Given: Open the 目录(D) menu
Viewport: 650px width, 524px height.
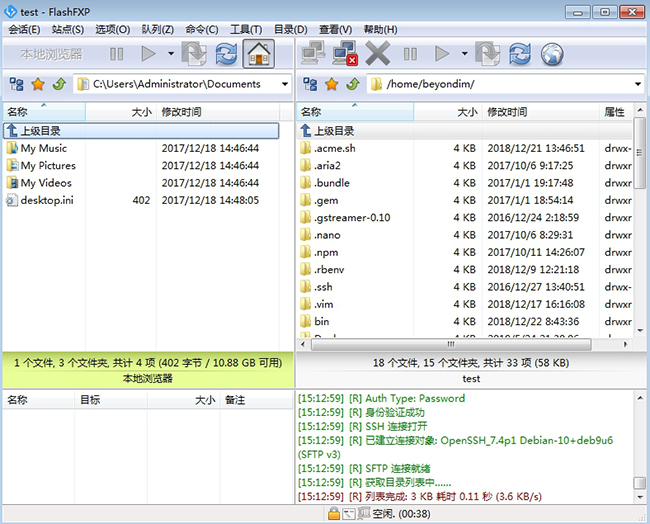Looking at the screenshot, I should (291, 30).
